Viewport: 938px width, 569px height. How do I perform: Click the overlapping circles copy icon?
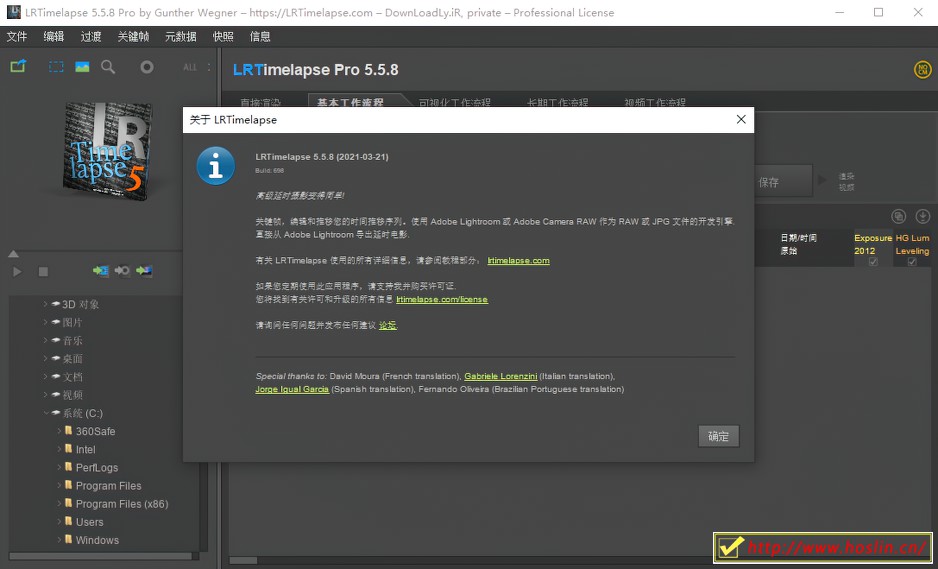pyautogui.click(x=899, y=216)
